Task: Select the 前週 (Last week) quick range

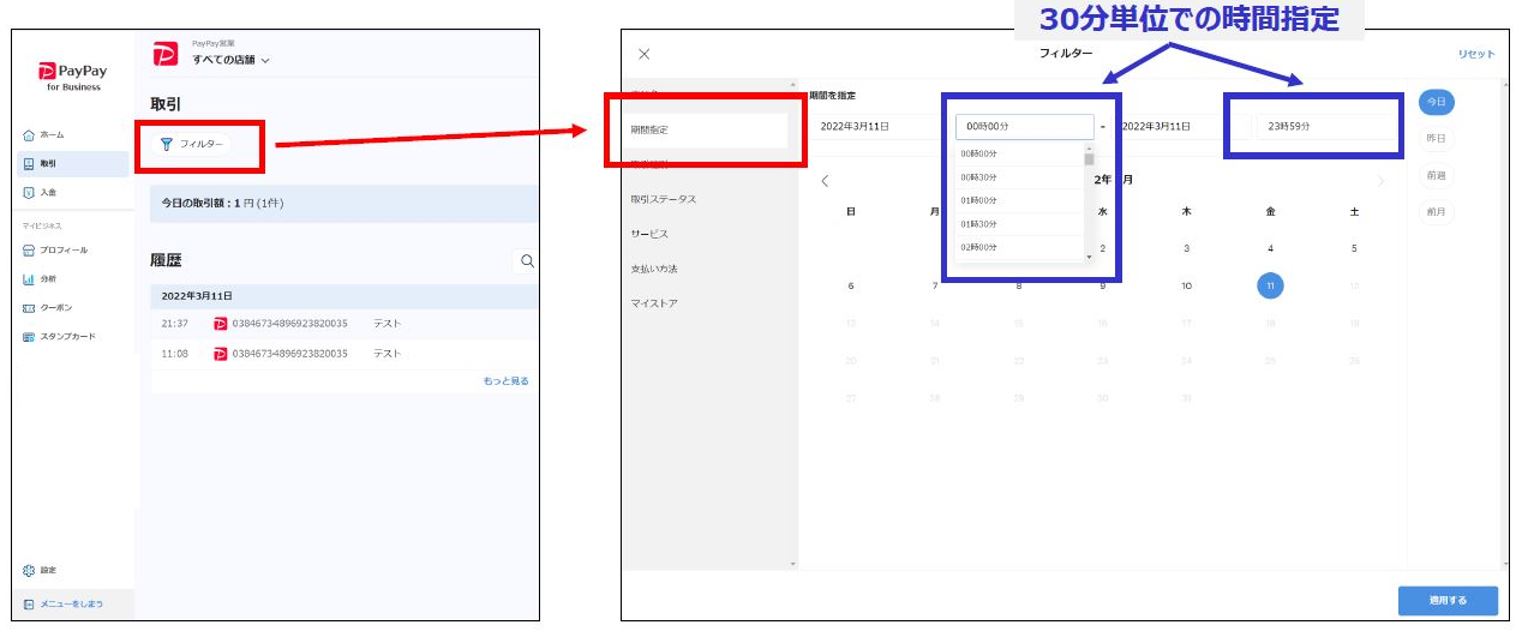Action: tap(1436, 175)
